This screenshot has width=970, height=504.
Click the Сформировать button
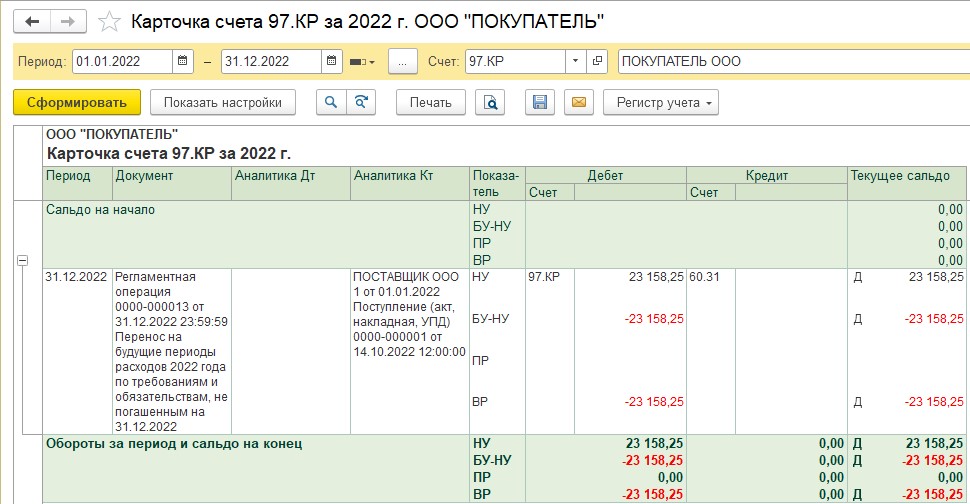[77, 103]
